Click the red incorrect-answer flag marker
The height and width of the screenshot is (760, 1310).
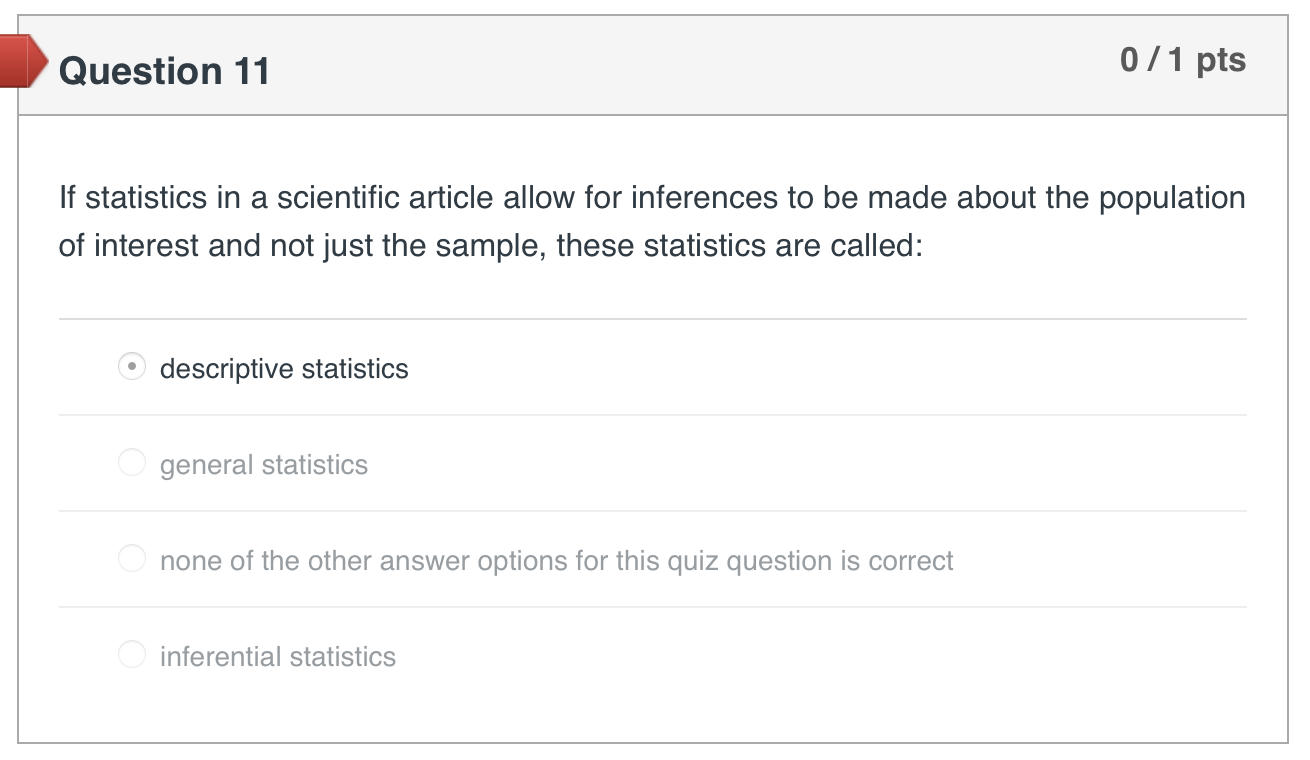20,62
